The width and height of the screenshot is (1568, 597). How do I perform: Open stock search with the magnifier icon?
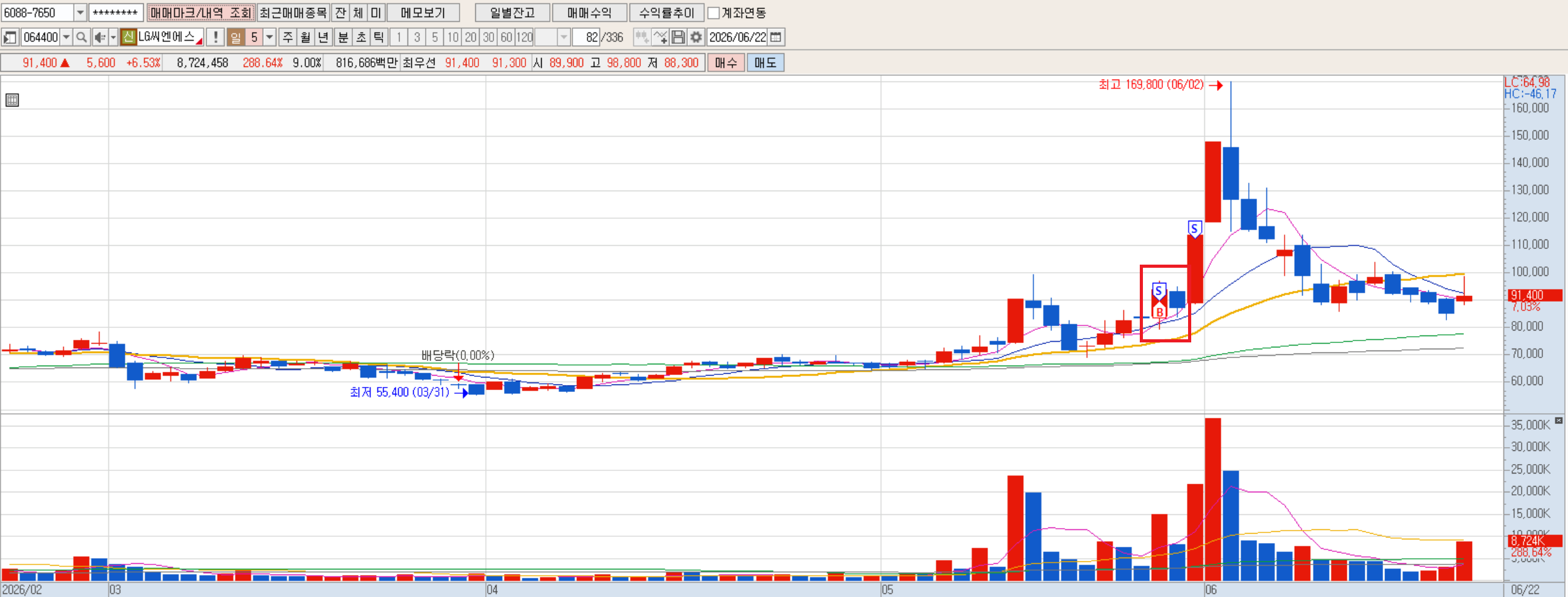(x=82, y=38)
